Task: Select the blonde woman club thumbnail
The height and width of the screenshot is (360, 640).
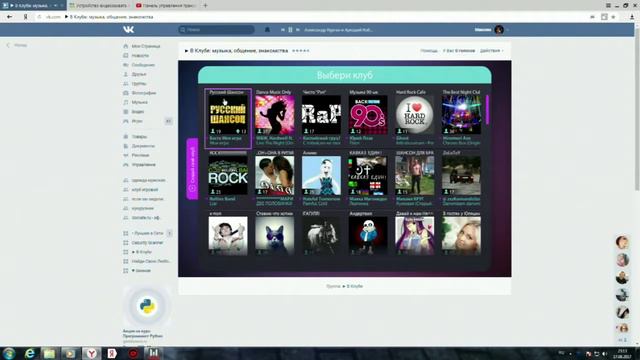Action: pyautogui.click(x=461, y=236)
